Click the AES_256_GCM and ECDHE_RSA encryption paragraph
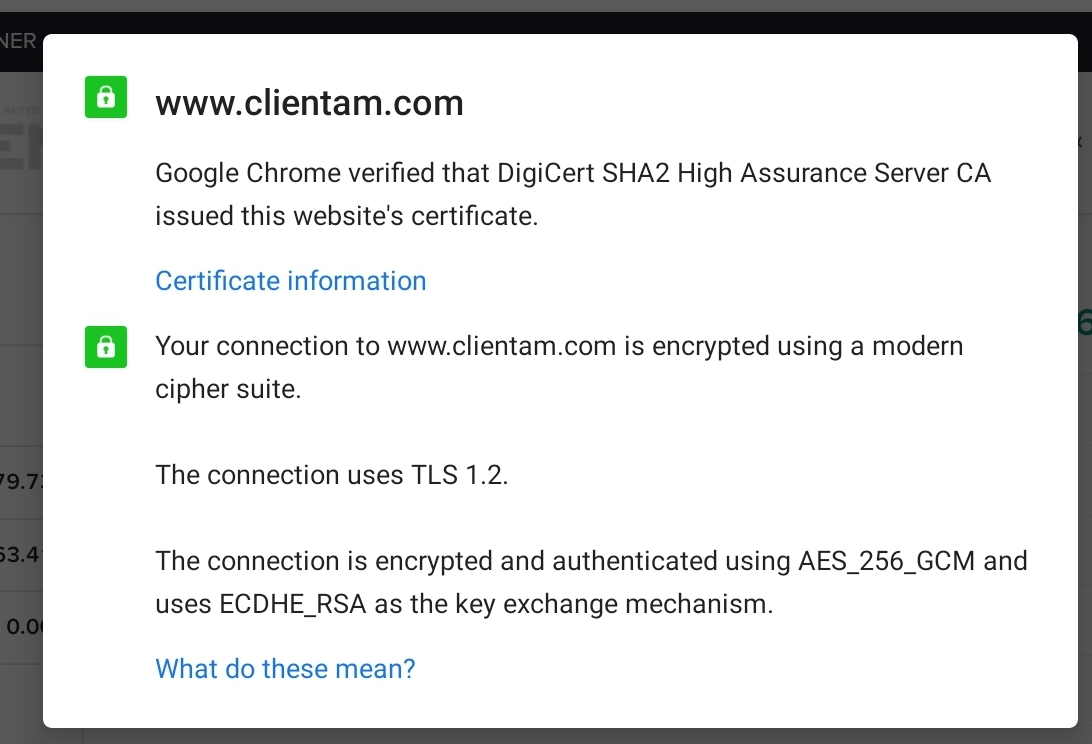 click(x=591, y=582)
